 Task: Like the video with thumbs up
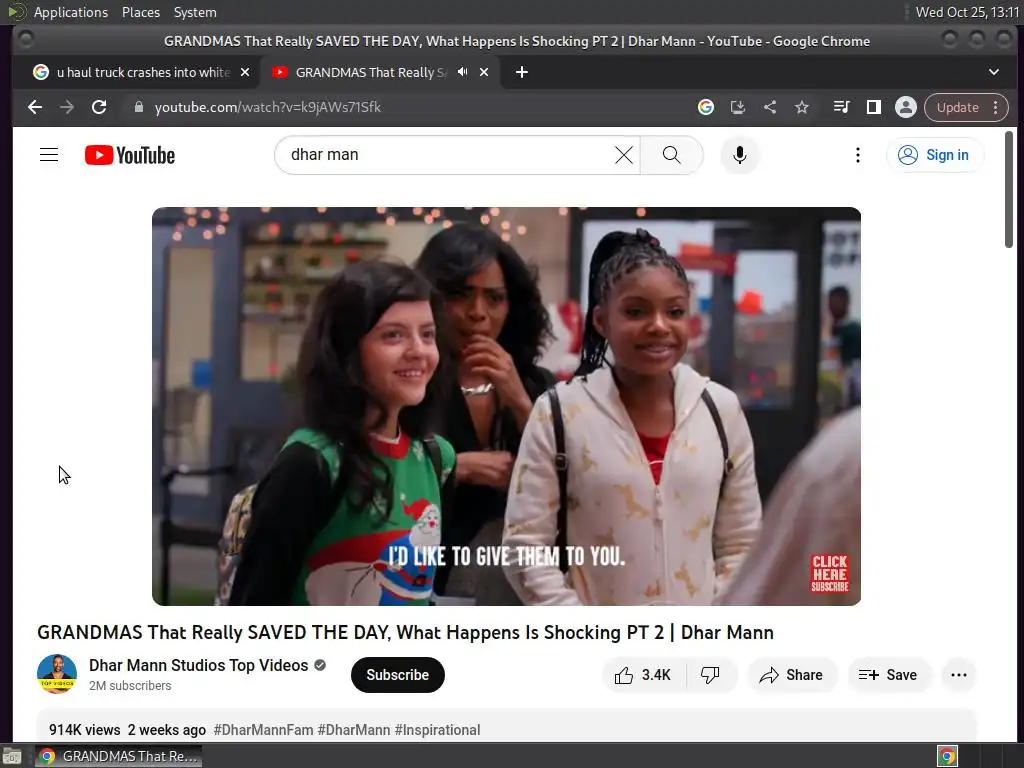pos(643,675)
